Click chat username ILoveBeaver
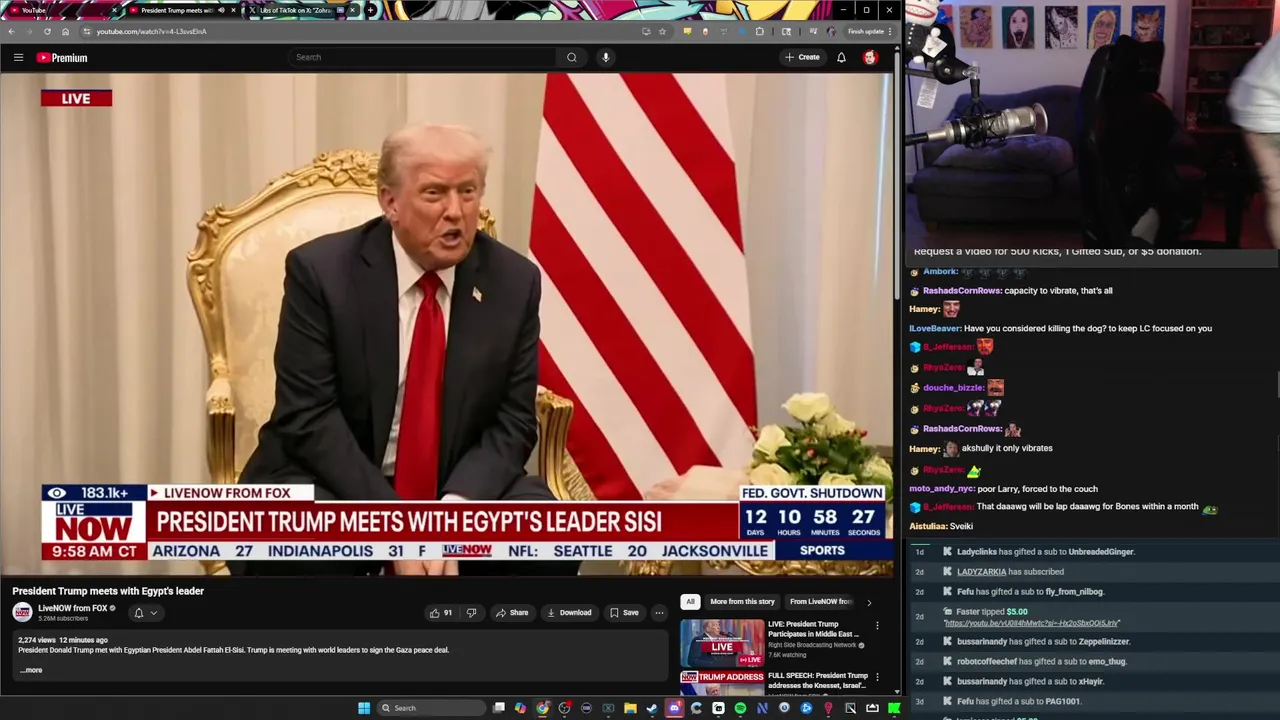Image resolution: width=1280 pixels, height=720 pixels. pos(935,328)
